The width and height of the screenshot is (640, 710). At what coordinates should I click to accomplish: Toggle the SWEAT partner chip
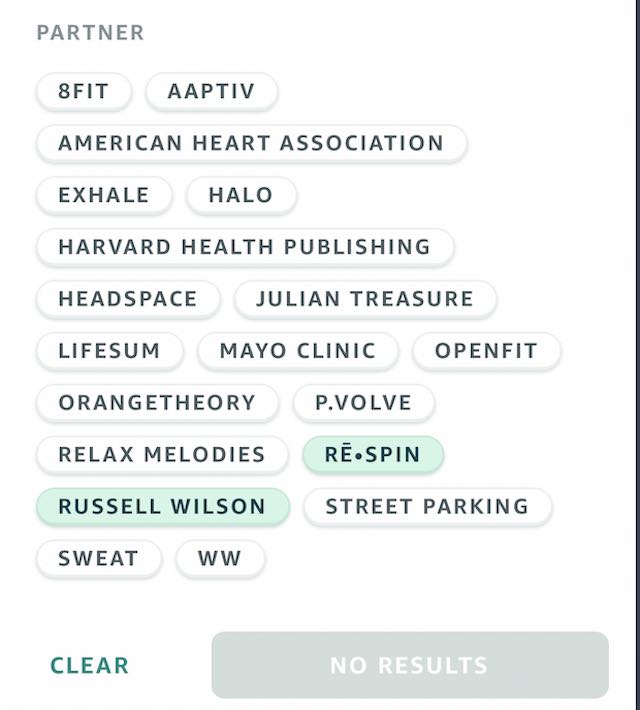(x=98, y=559)
